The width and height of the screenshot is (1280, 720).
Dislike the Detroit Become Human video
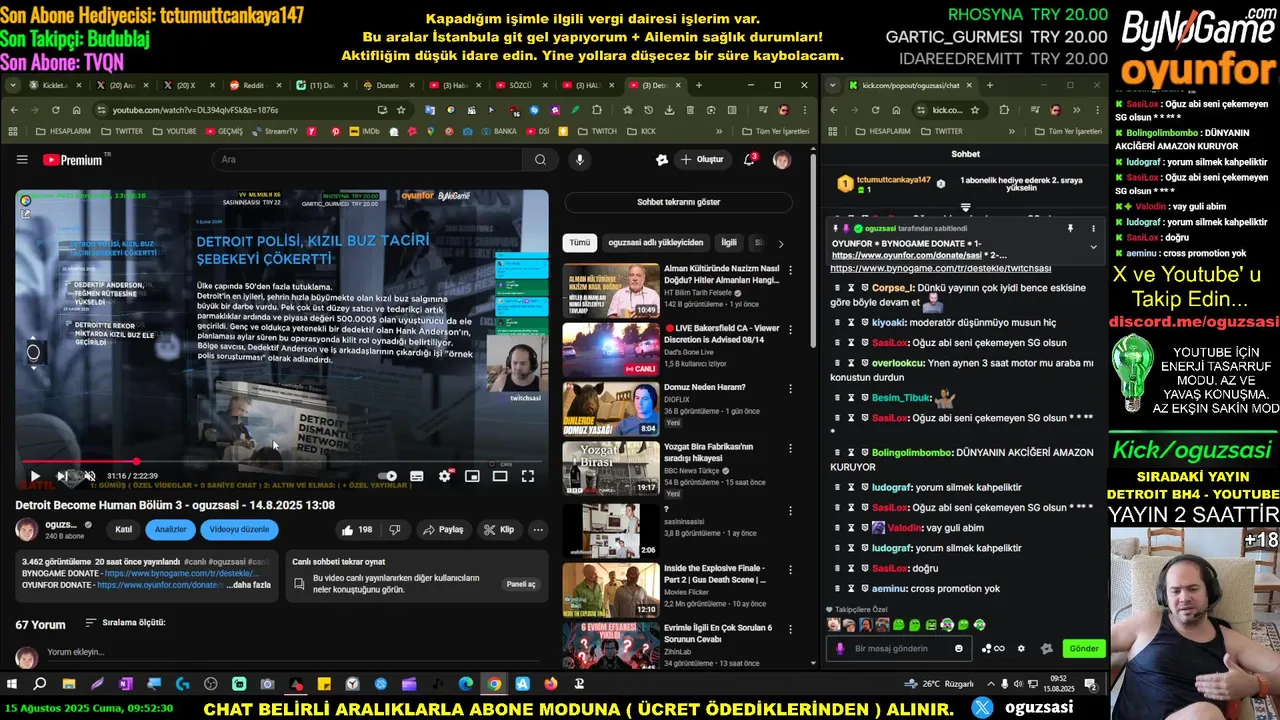tap(396, 529)
